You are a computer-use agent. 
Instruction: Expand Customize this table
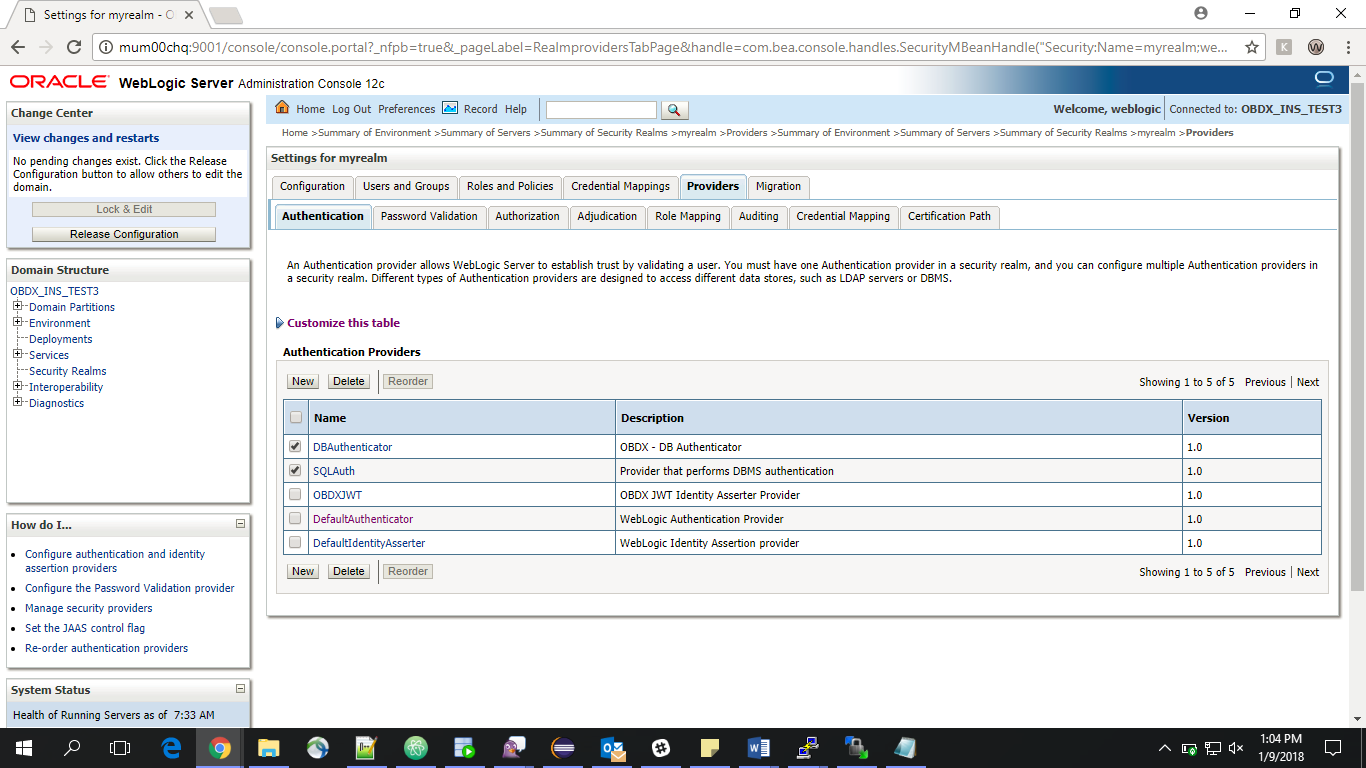[x=337, y=323]
